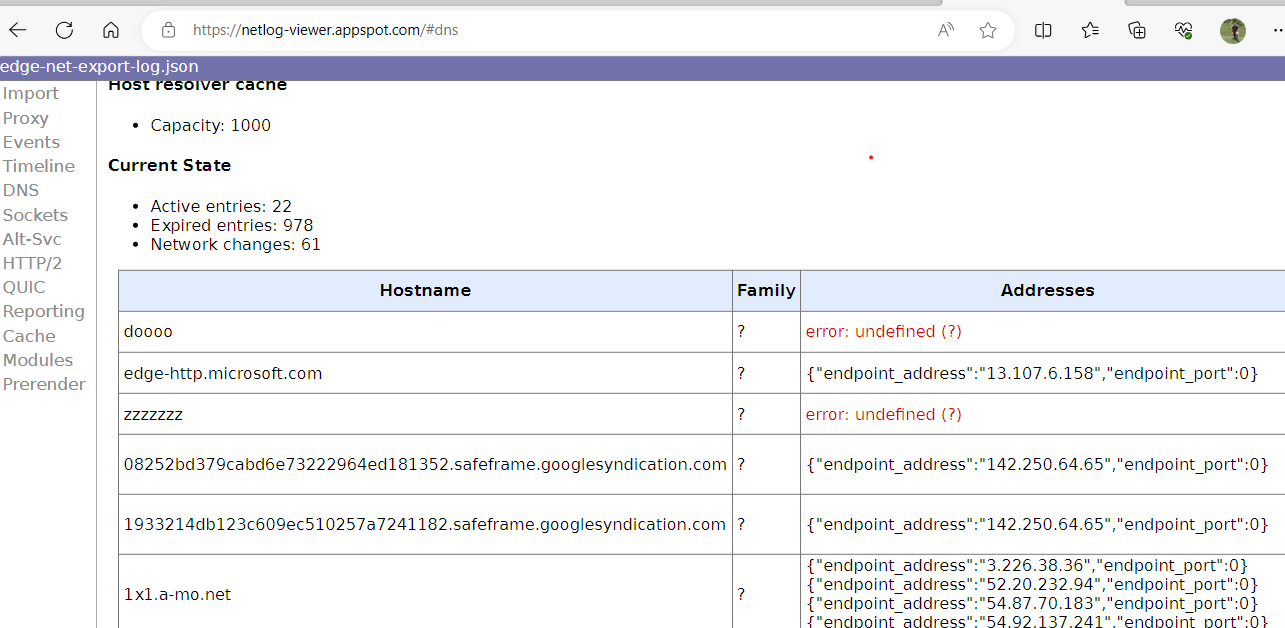Viewport: 1285px width, 628px height.
Task: Click the Family cell for 1x1.a-mo.net
Action: (766, 594)
